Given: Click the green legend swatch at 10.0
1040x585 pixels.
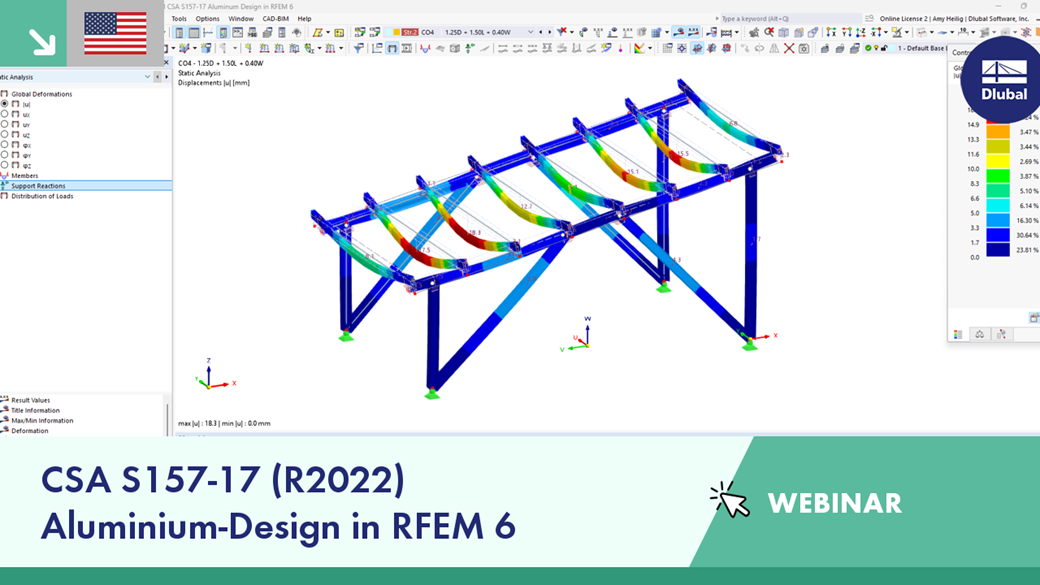Looking at the screenshot, I should pos(998,176).
